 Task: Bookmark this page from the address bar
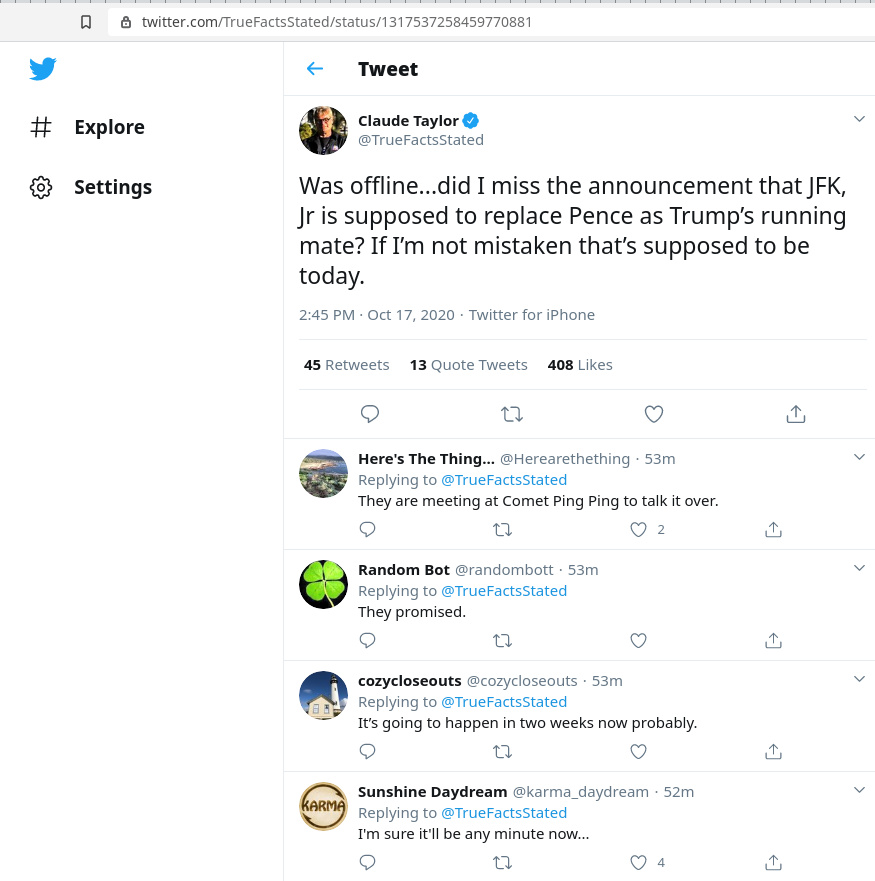coord(86,22)
